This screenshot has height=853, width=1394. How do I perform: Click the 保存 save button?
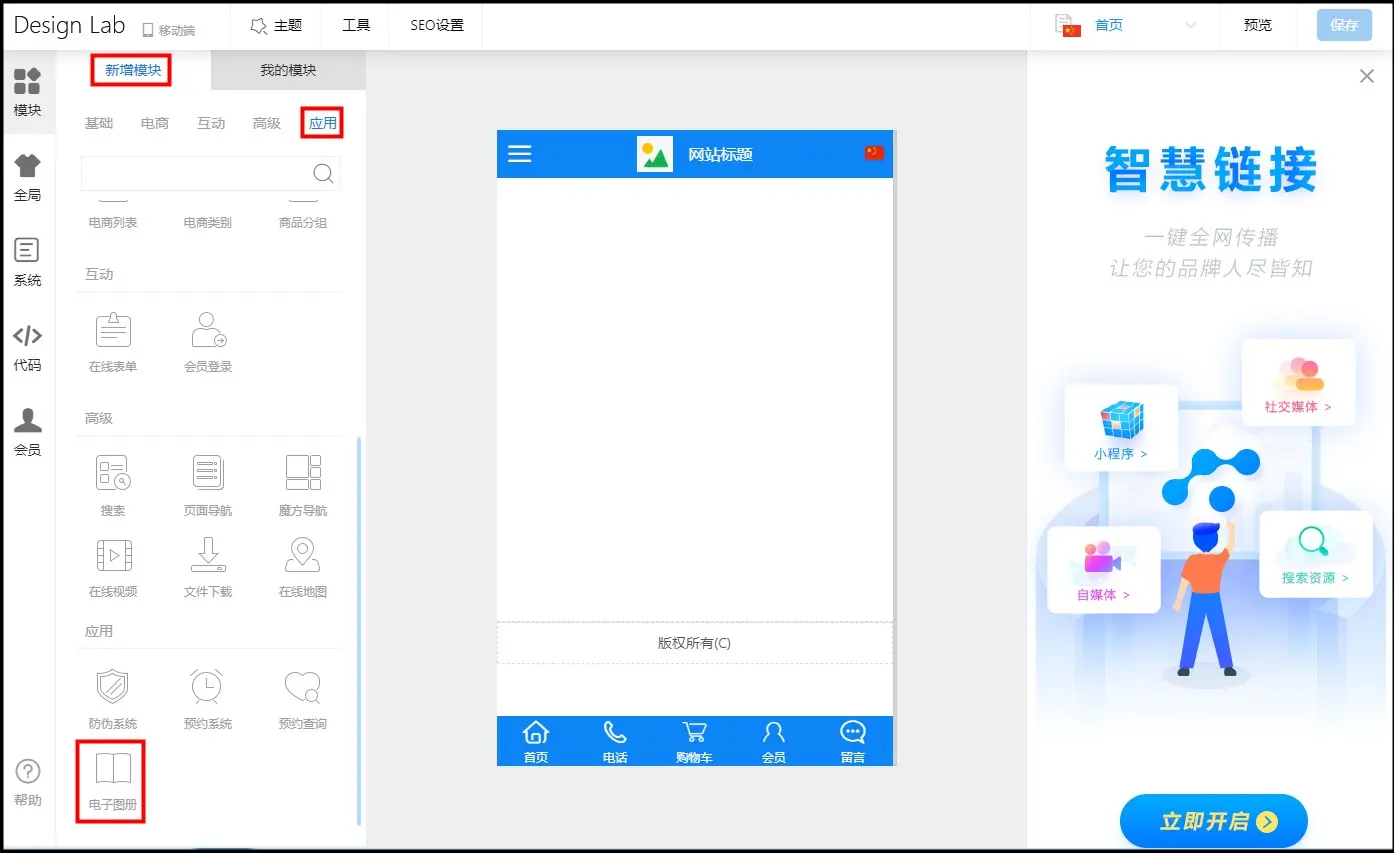point(1344,26)
